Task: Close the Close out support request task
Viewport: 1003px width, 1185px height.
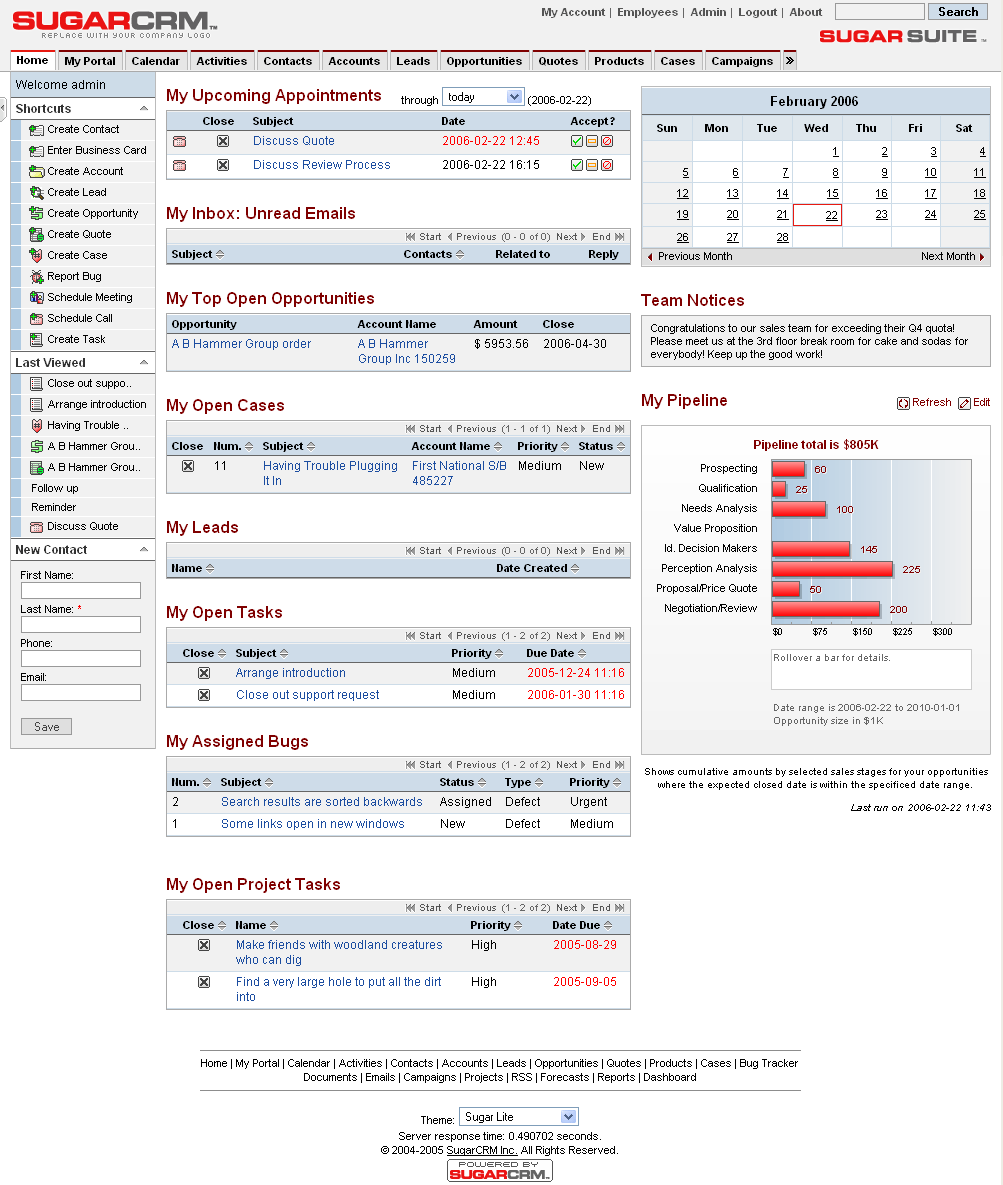Action: pyautogui.click(x=204, y=695)
